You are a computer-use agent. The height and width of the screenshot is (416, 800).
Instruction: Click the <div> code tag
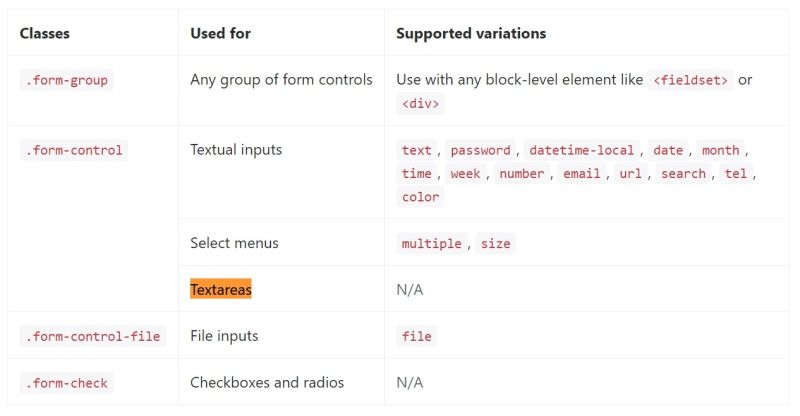click(421, 104)
